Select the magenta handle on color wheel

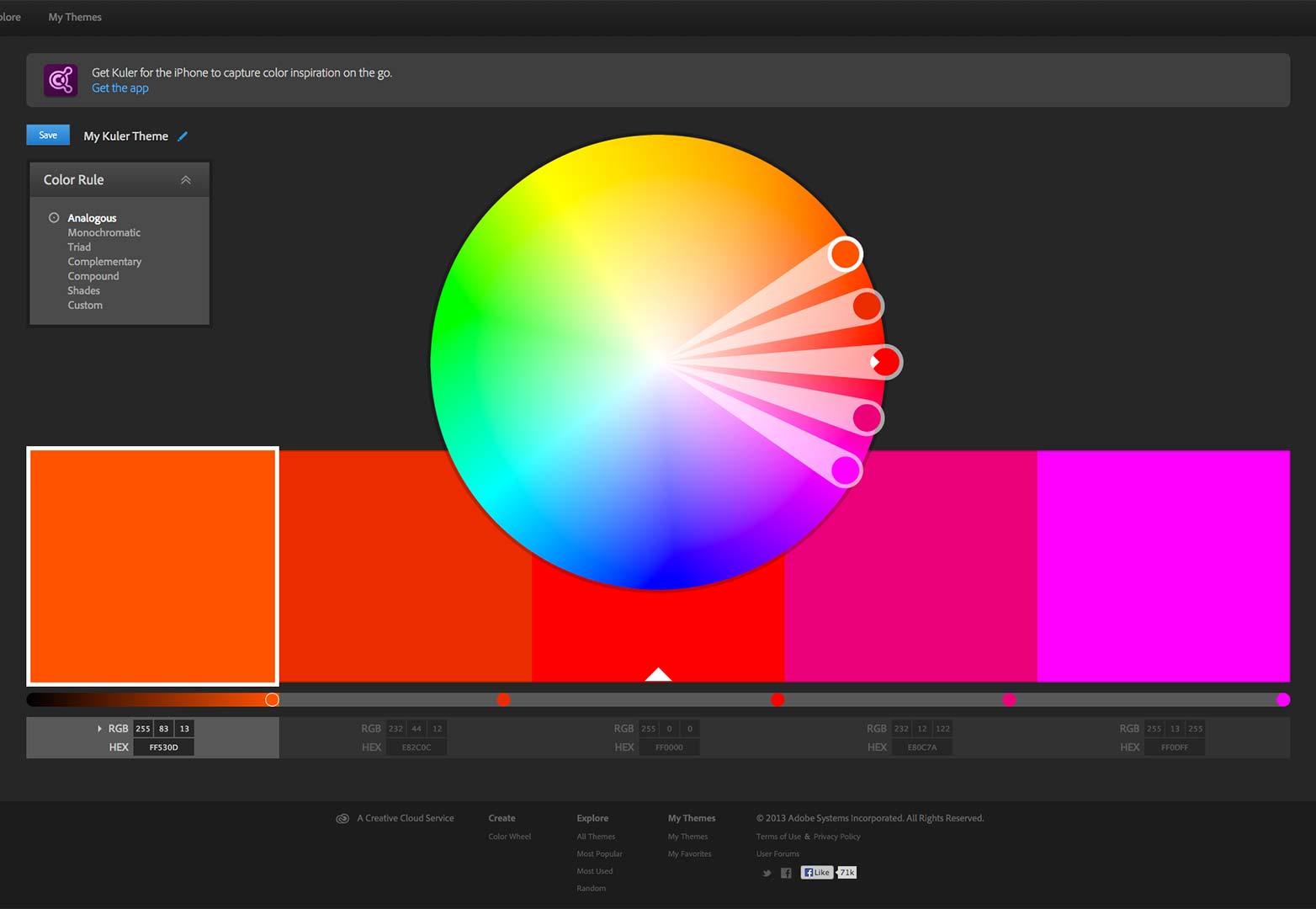click(846, 470)
